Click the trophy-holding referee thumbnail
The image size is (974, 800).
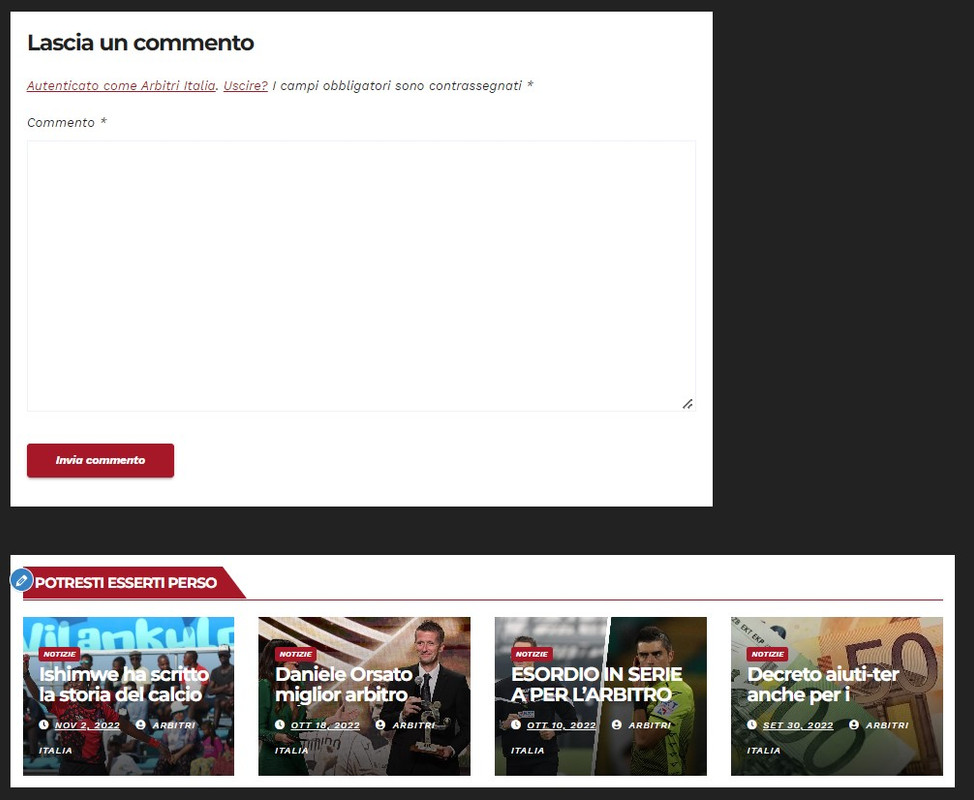pos(364,696)
